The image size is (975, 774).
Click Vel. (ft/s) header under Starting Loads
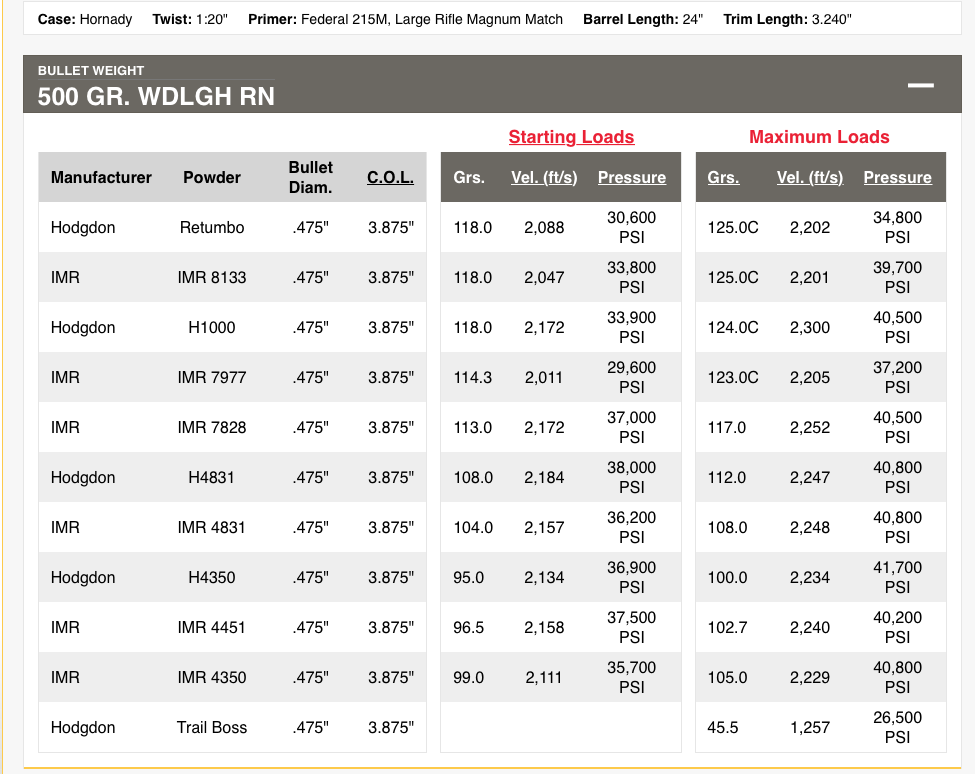click(x=544, y=177)
